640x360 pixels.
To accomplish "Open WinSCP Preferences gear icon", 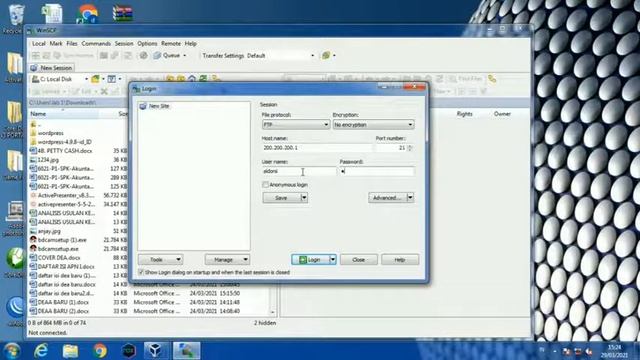I will point(143,56).
